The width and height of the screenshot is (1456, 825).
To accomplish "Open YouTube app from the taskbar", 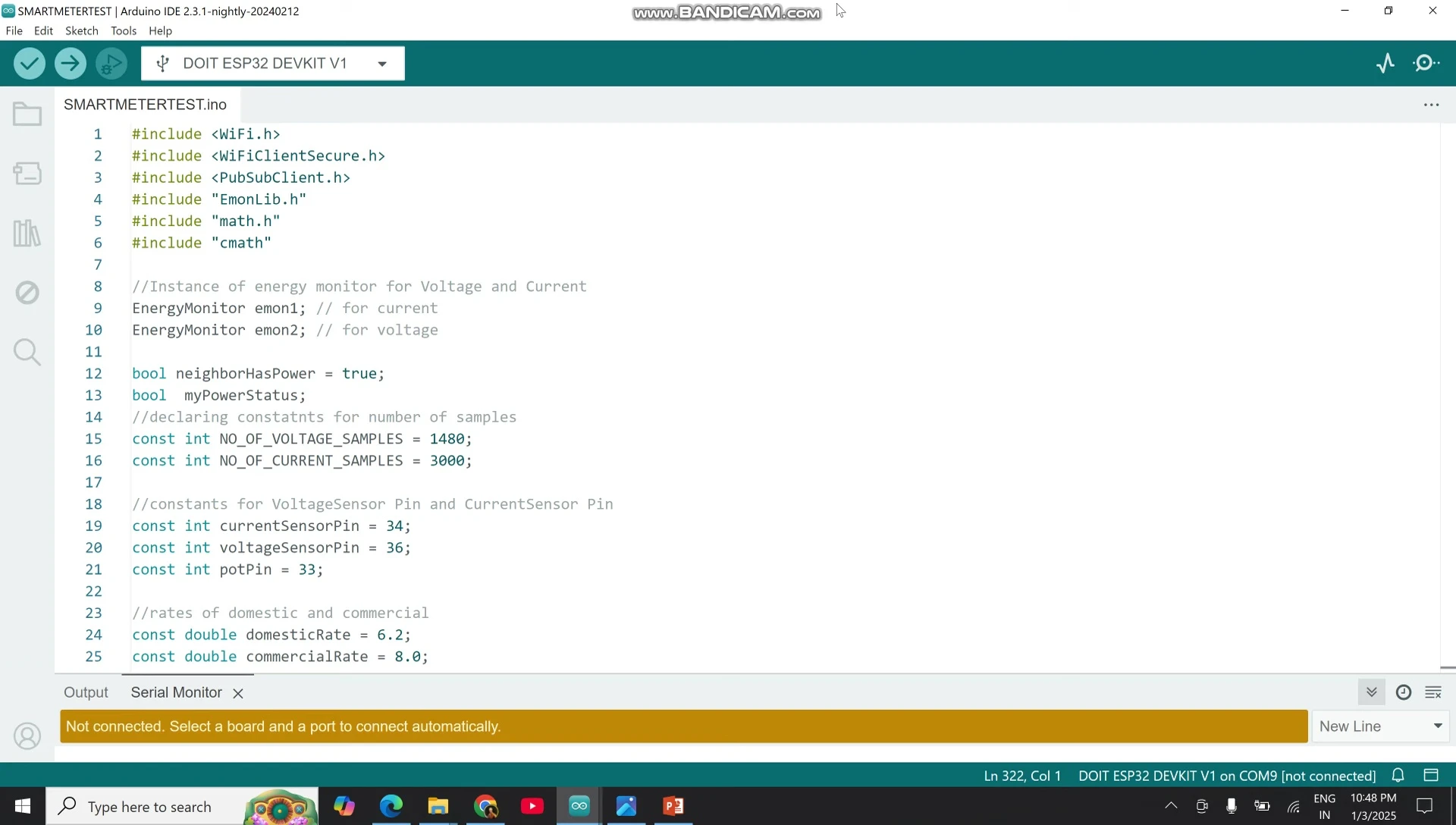I will (532, 806).
